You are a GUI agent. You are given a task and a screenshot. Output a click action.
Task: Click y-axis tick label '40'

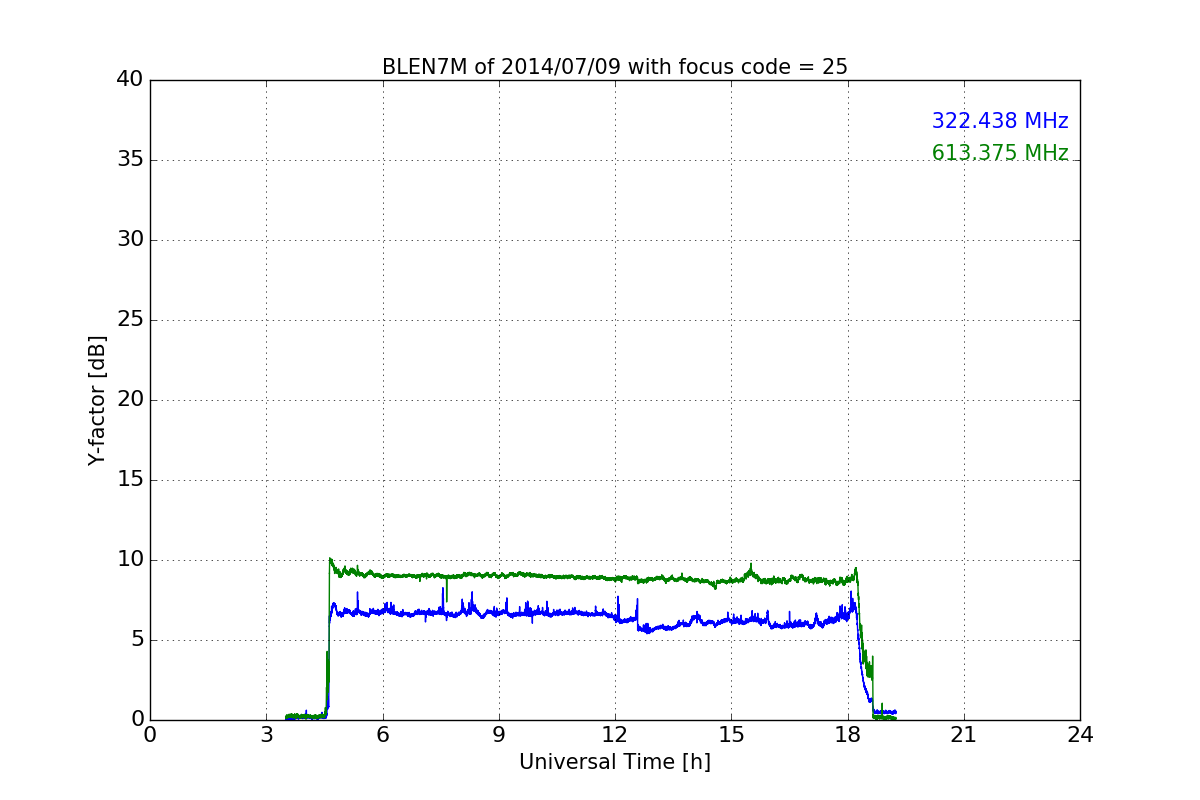point(130,80)
